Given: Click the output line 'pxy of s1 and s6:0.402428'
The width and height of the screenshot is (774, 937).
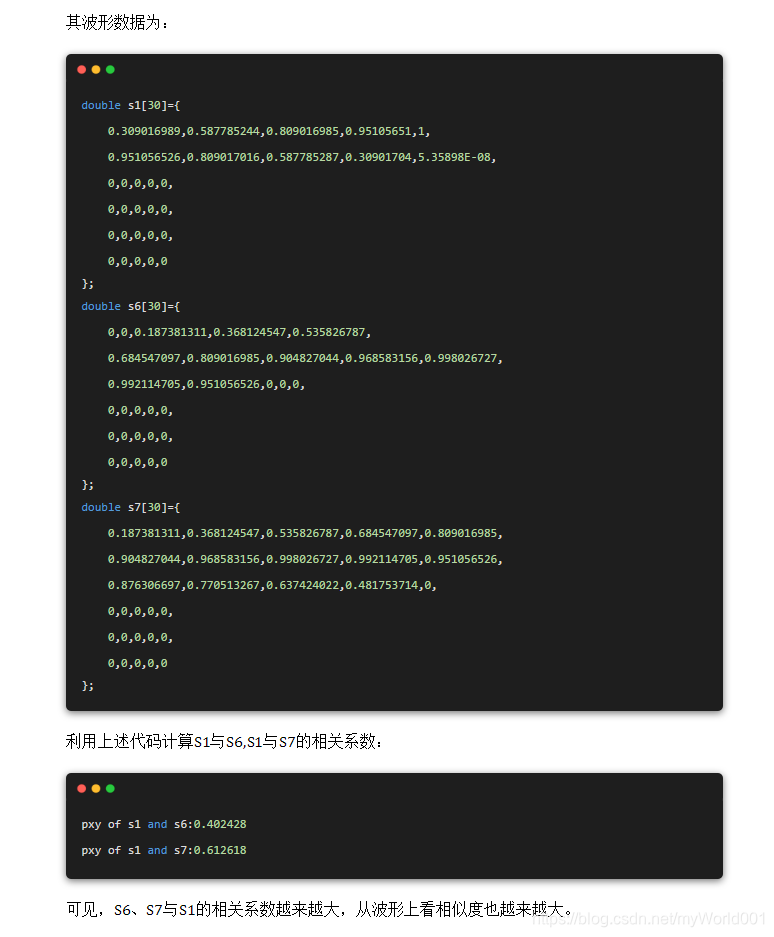Looking at the screenshot, I should tap(164, 824).
